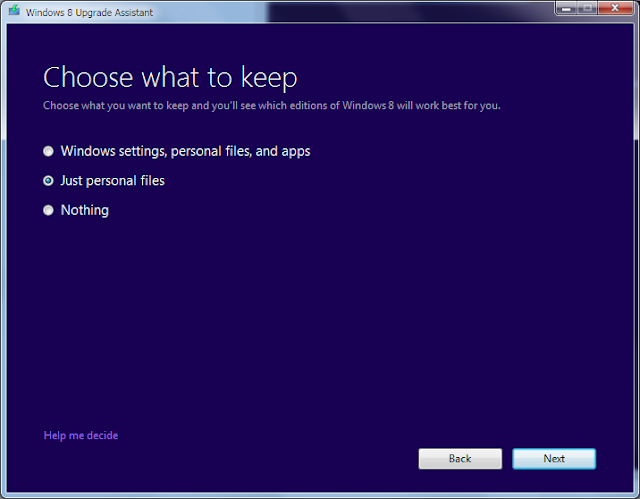
Task: Click the "Windows 8 Upgrade Assistant" title text
Action: coord(89,13)
